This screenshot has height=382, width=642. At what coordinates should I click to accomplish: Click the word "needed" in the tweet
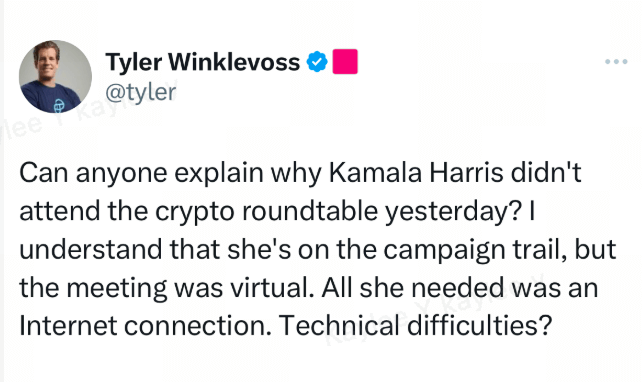pos(457,288)
